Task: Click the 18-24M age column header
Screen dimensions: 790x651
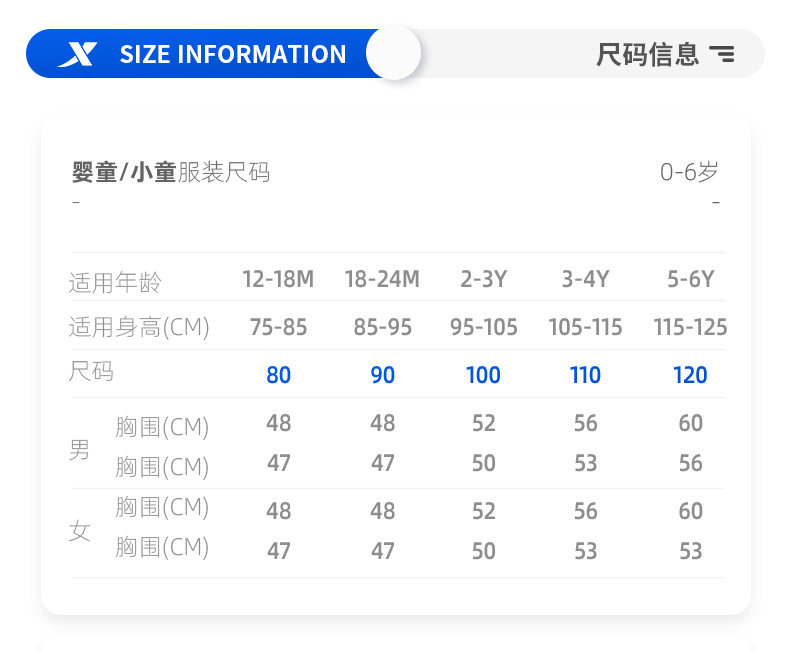Action: (382, 280)
